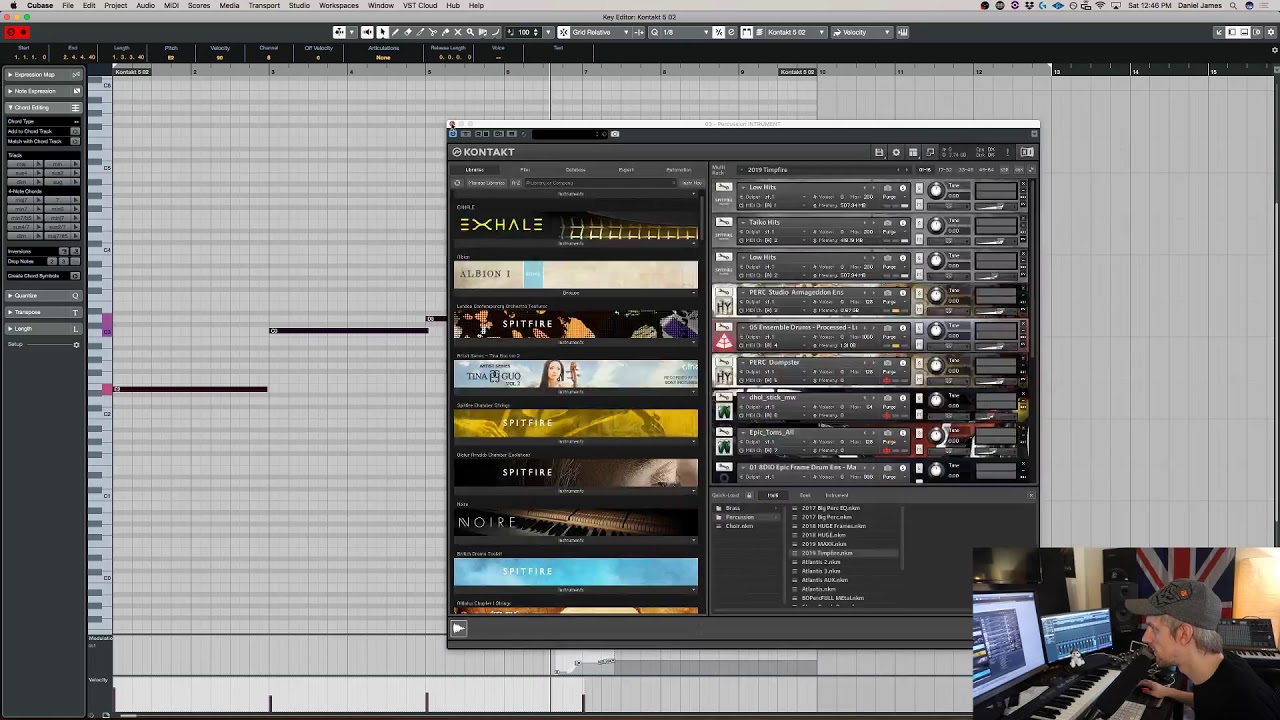Toggle Solo on PERC Studio Armageddon Ens
Image resolution: width=1280 pixels, height=720 pixels.
[x=919, y=292]
